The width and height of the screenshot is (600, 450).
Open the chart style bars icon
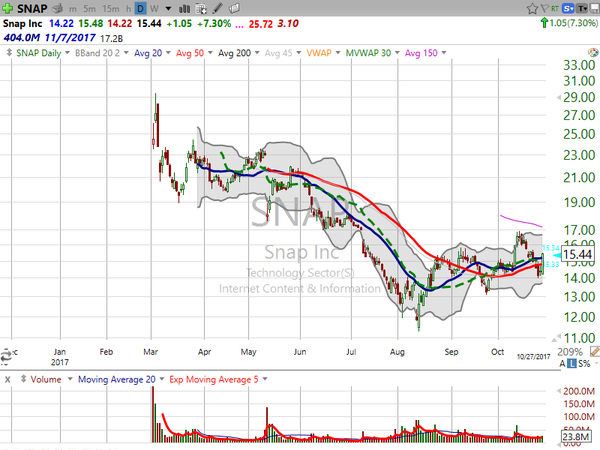pos(184,8)
